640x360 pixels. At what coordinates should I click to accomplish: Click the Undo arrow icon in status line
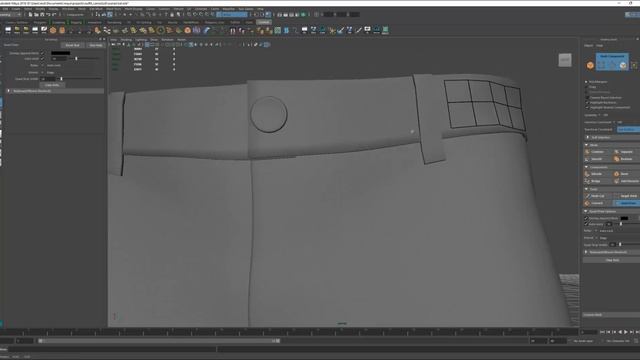(48, 15)
